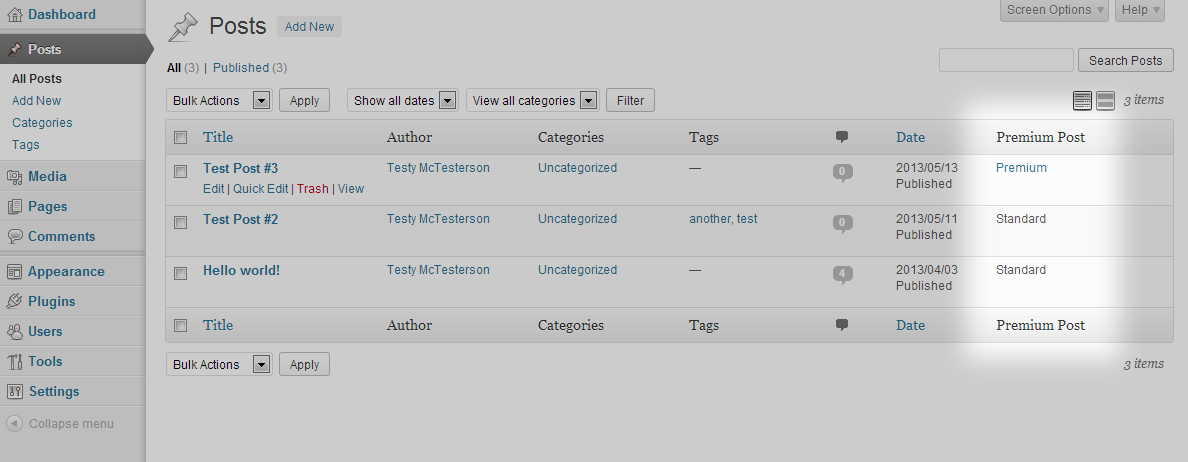The width and height of the screenshot is (1188, 462).
Task: Click the Filter button
Action: coord(630,101)
